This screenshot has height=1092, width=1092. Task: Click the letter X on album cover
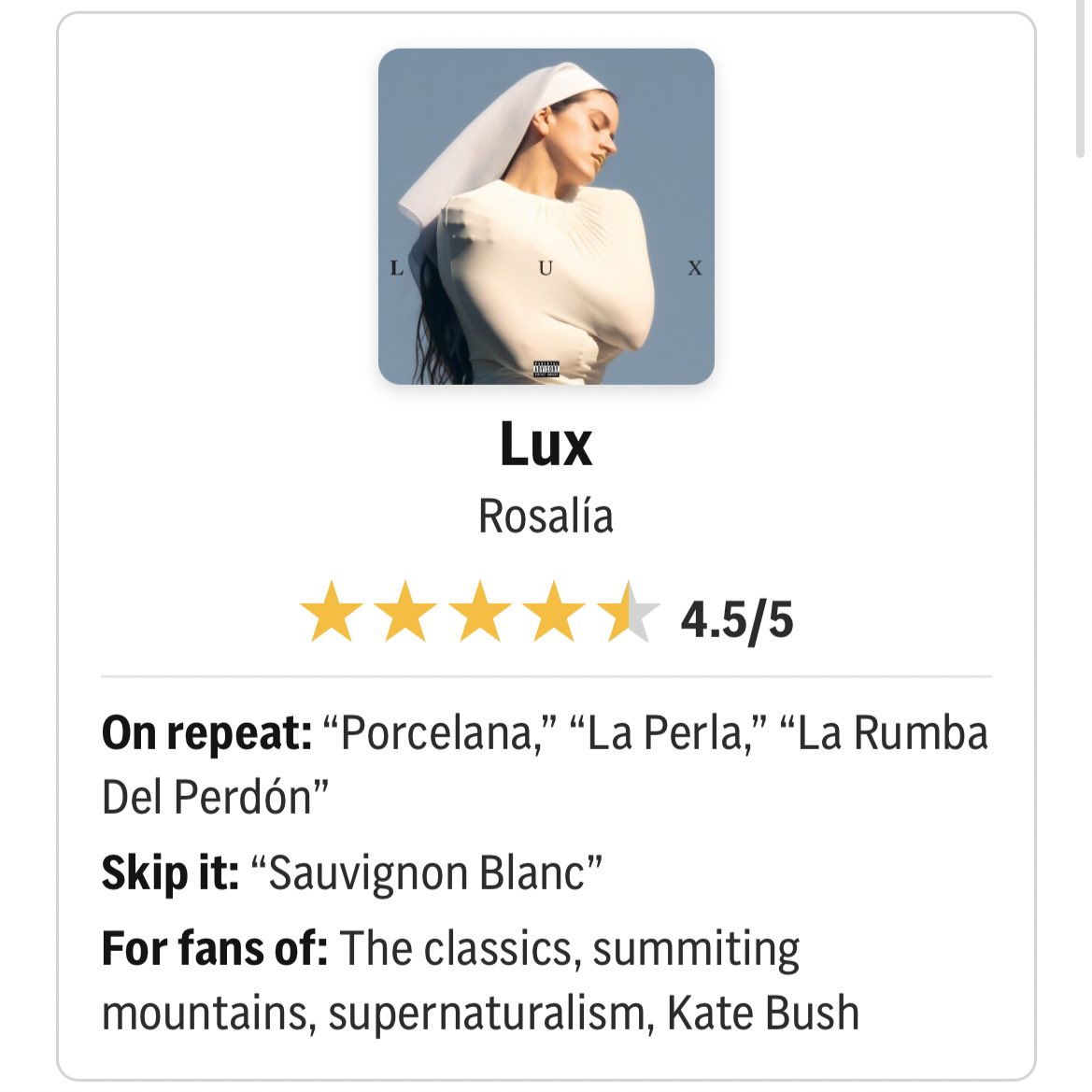[x=694, y=269]
